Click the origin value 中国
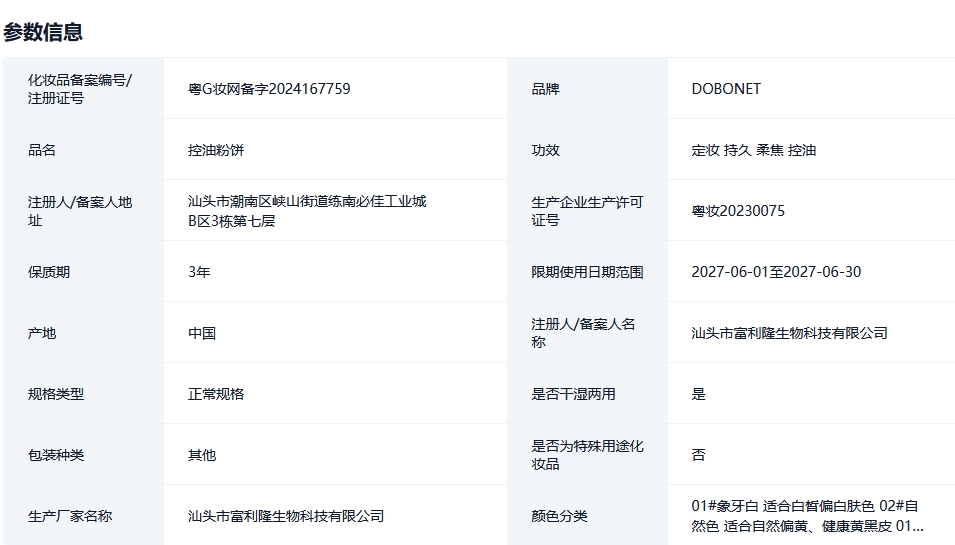 202,333
